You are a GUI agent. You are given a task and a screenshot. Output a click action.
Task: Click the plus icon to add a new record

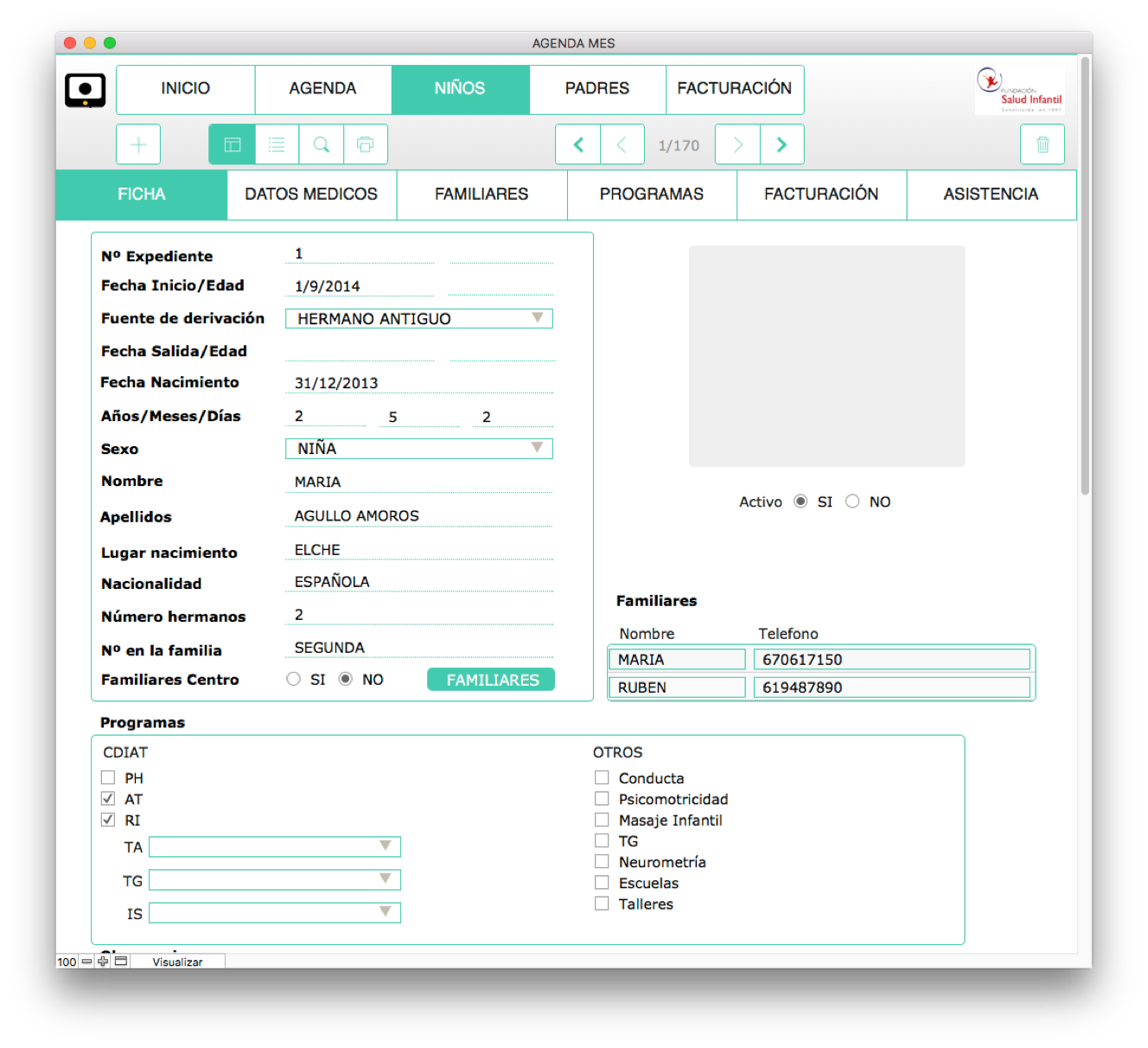(x=138, y=144)
